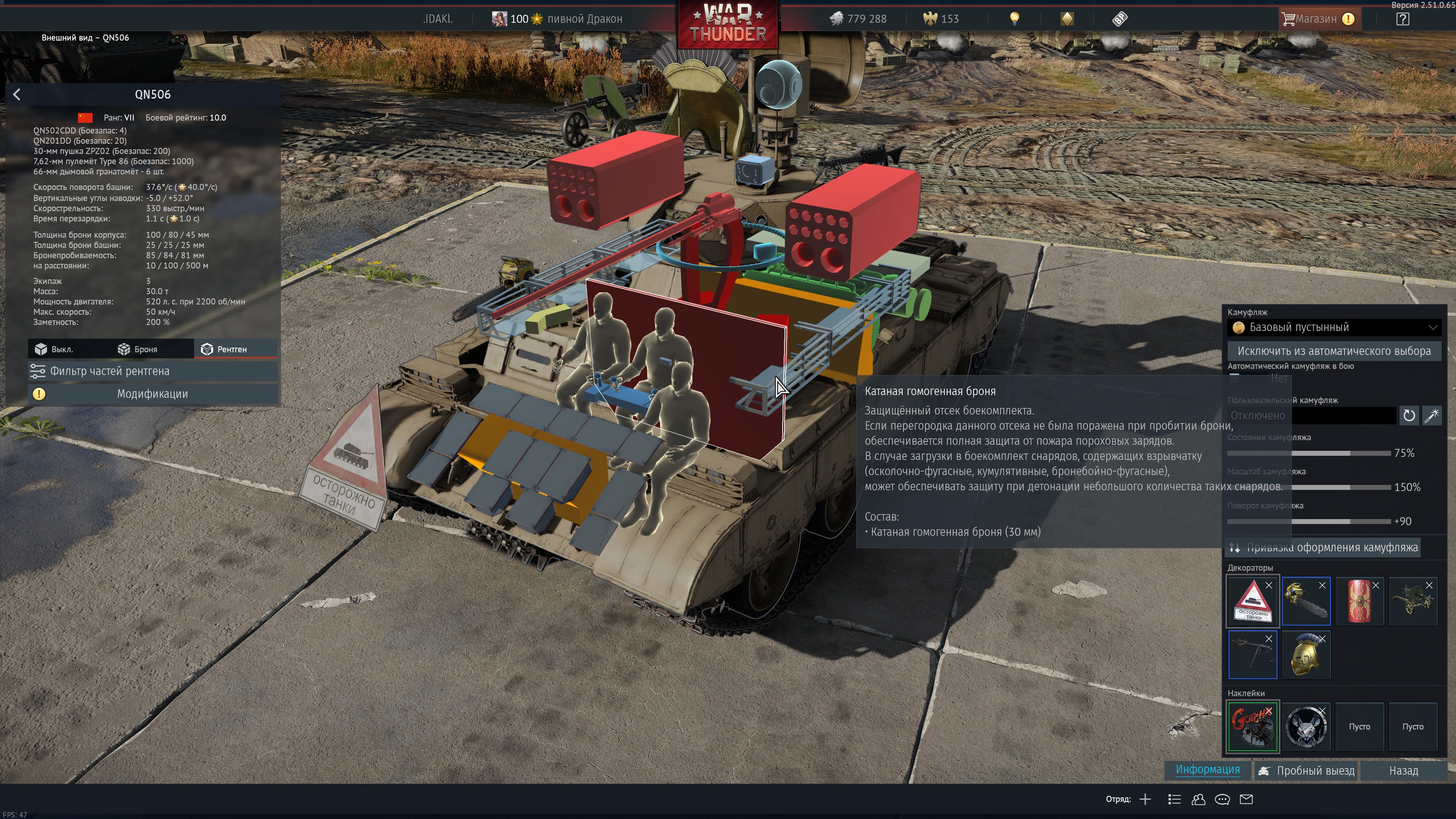
Task: Click the back arrow beside QN506
Action: (x=17, y=94)
